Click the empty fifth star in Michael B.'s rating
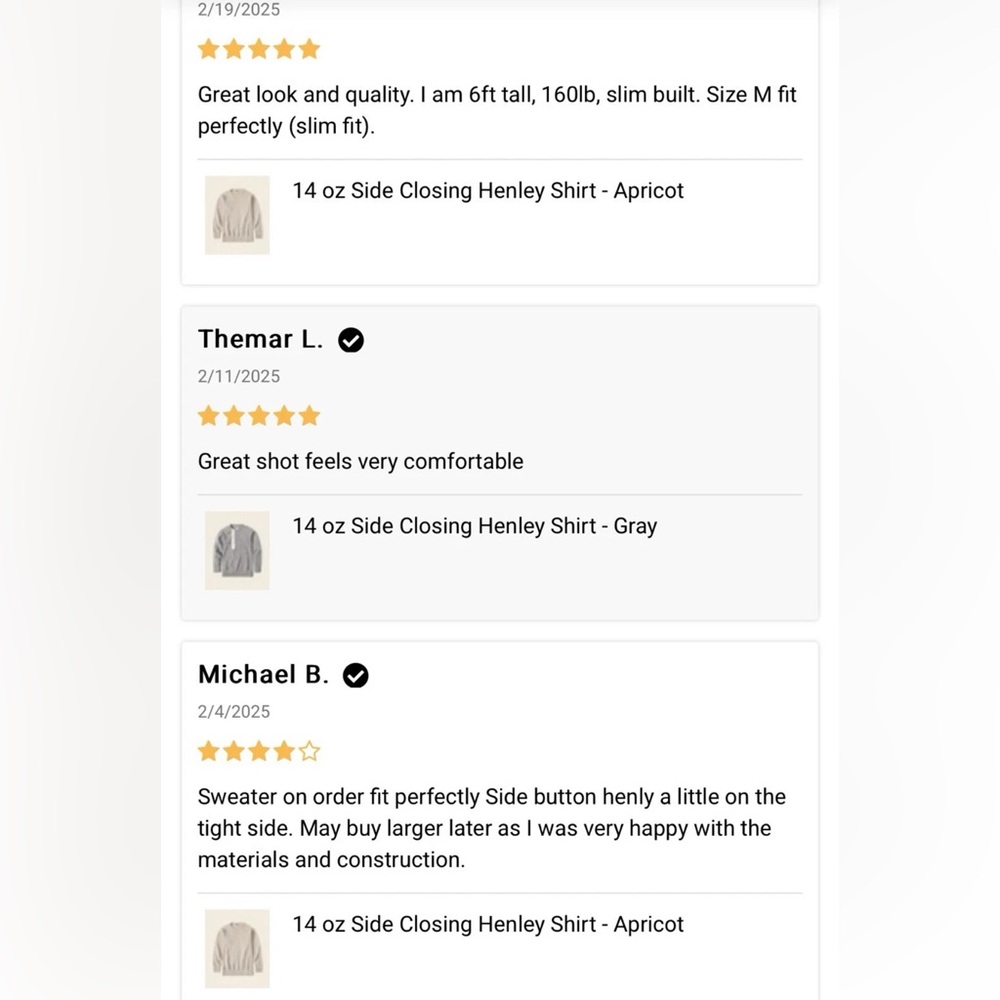This screenshot has height=1000, width=1000. tap(309, 751)
